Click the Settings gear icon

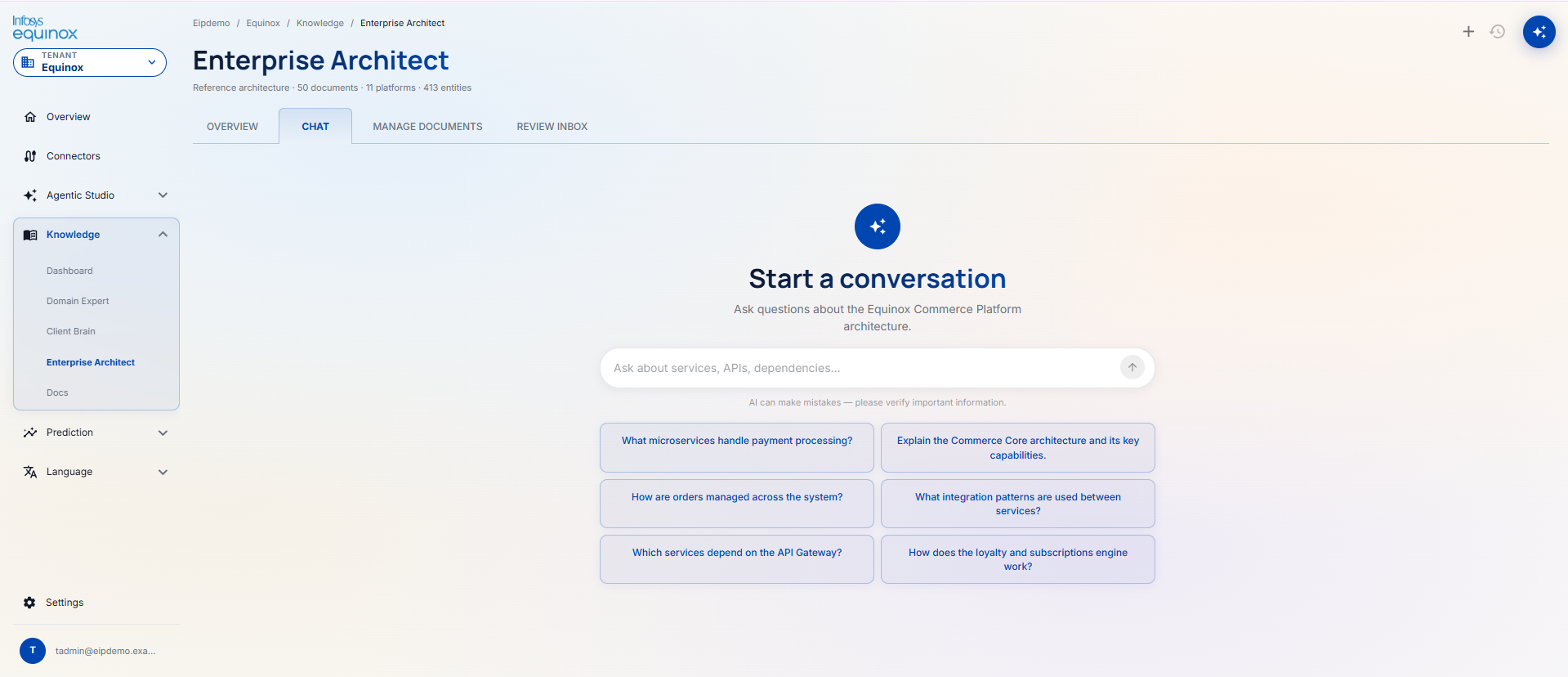coord(29,603)
